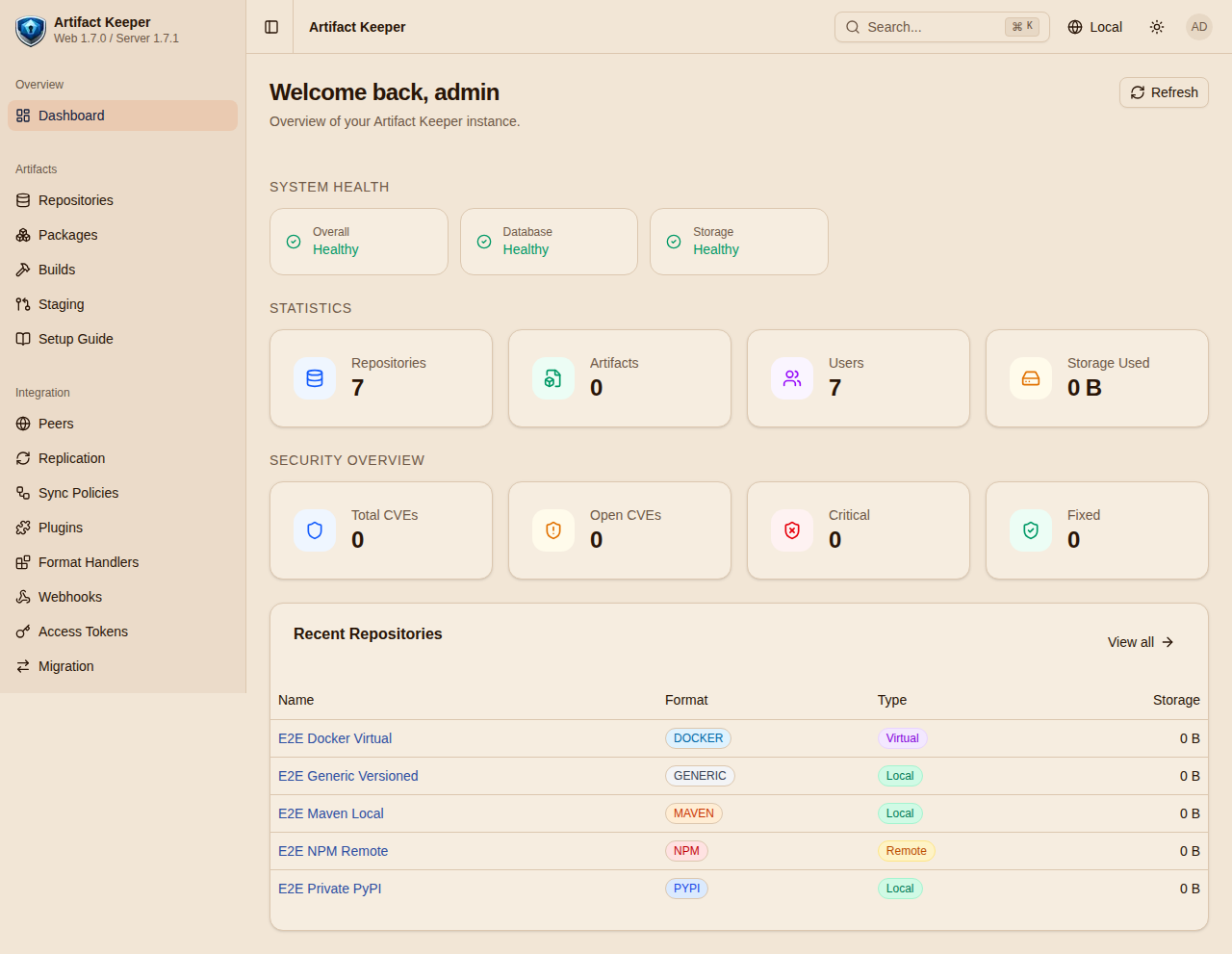Open the Local instance selector

[x=1095, y=27]
